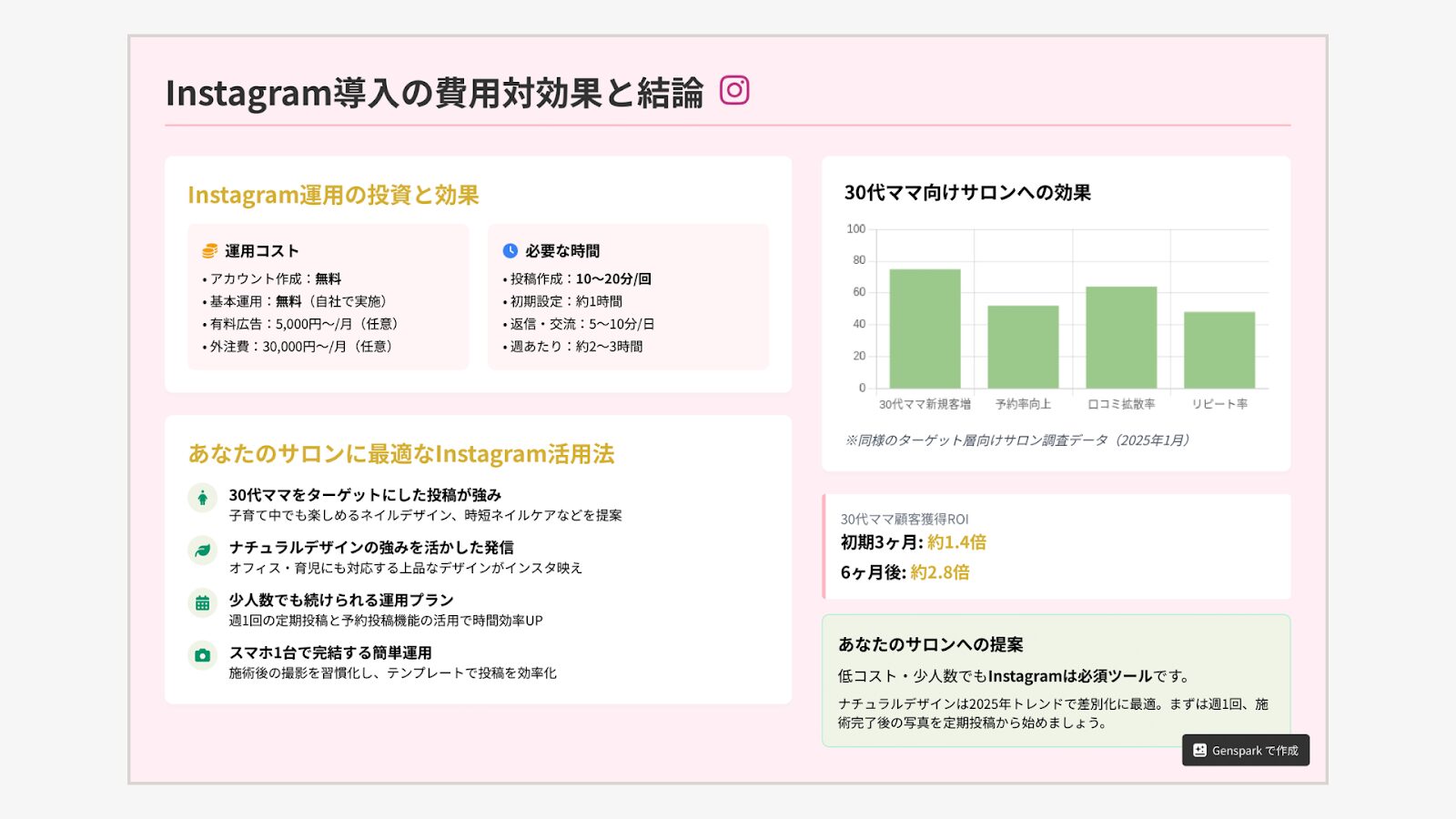The height and width of the screenshot is (819, 1456).
Task: Click the coins icon beside 運用コスト
Action: pyautogui.click(x=209, y=251)
